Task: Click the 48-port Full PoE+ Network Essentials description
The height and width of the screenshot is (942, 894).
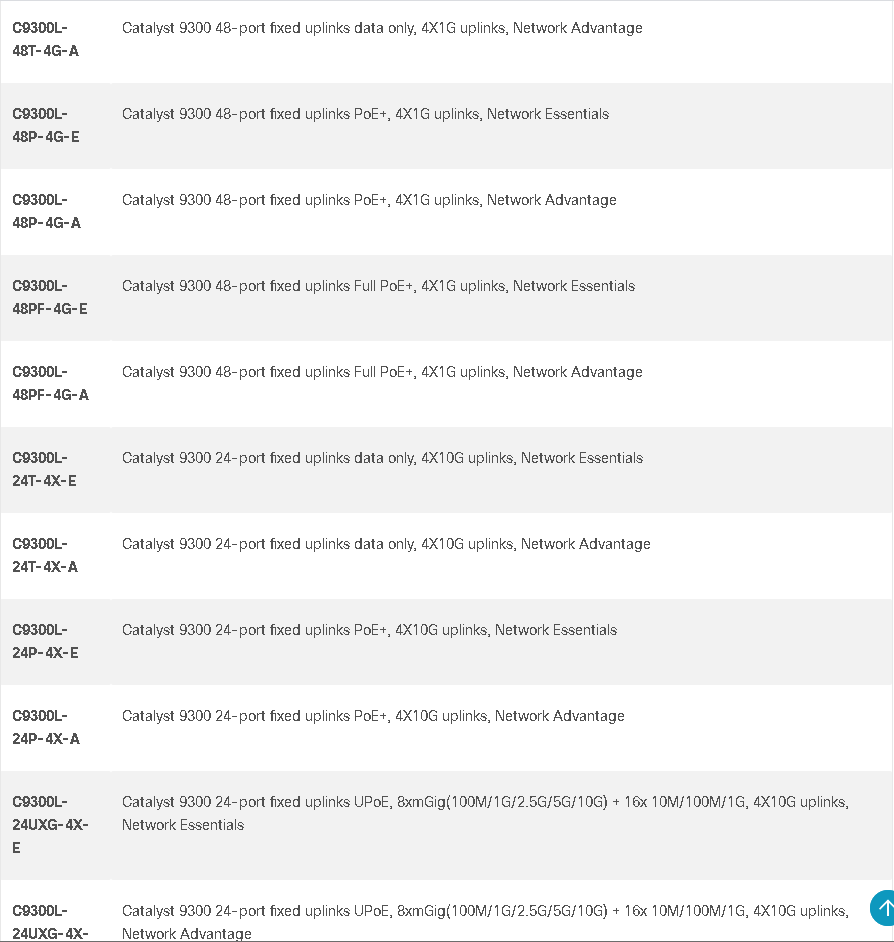Action: click(379, 286)
